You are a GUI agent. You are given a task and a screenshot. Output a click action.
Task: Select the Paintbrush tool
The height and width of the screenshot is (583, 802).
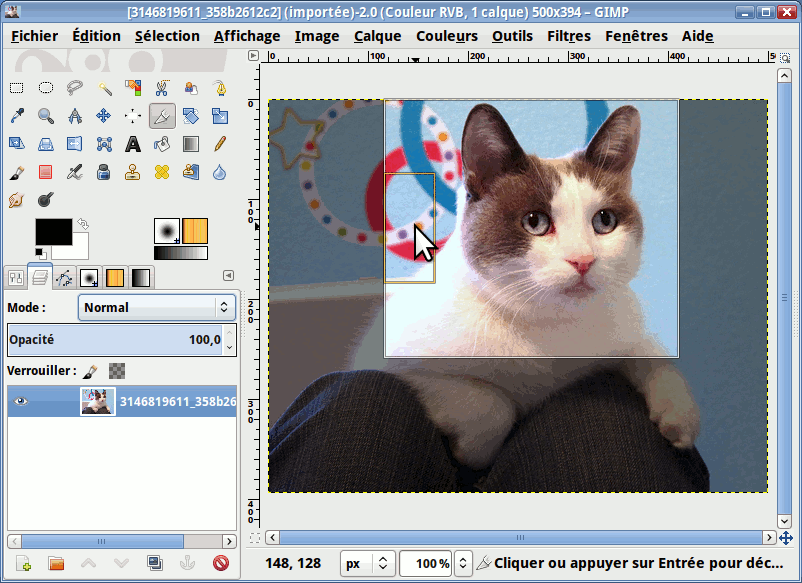[17, 172]
